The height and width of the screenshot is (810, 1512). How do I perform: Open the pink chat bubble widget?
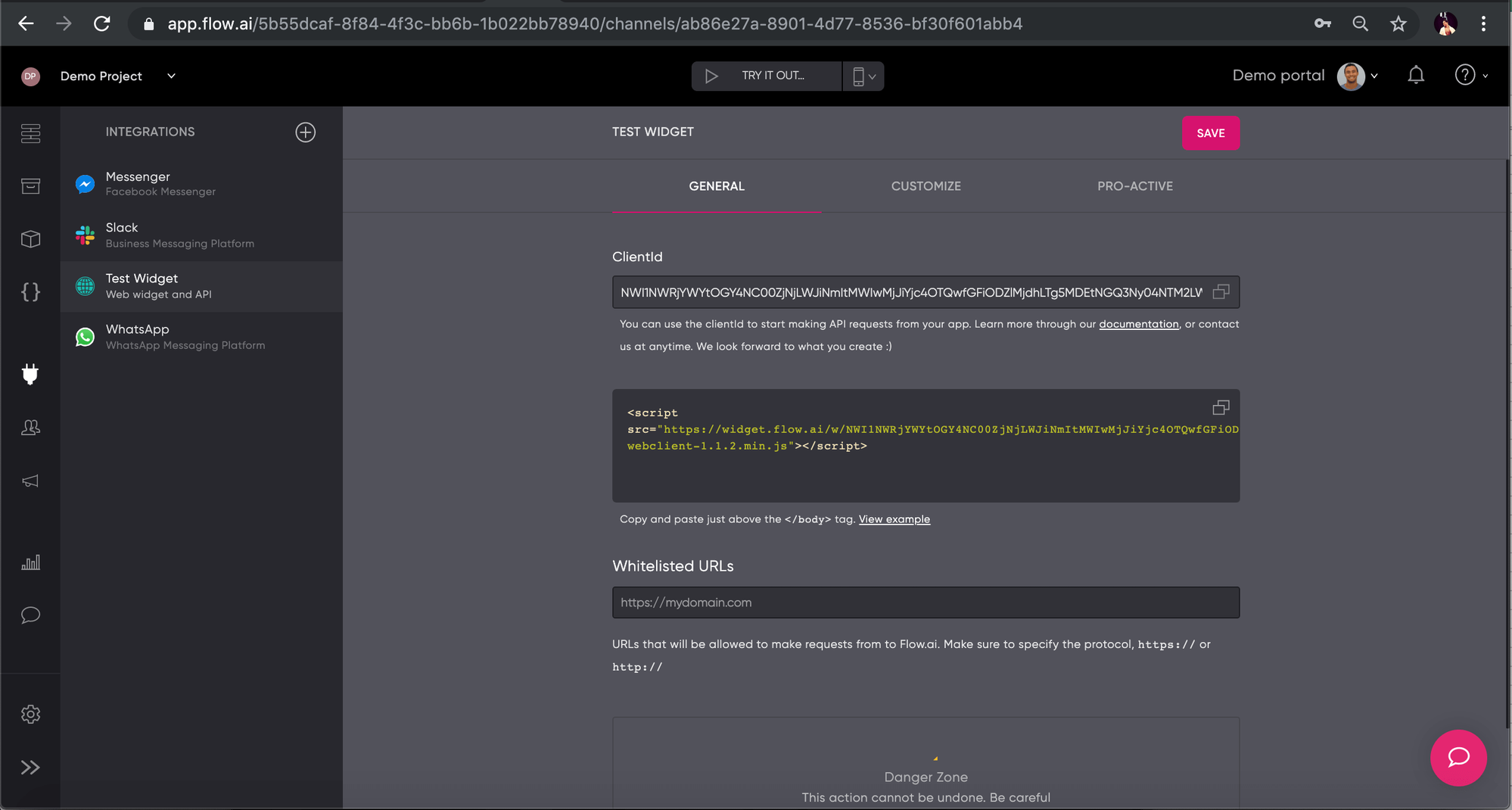[1458, 758]
